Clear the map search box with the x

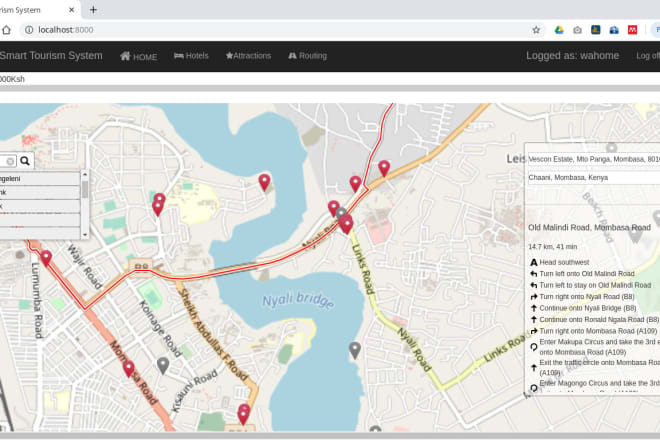click(10, 161)
